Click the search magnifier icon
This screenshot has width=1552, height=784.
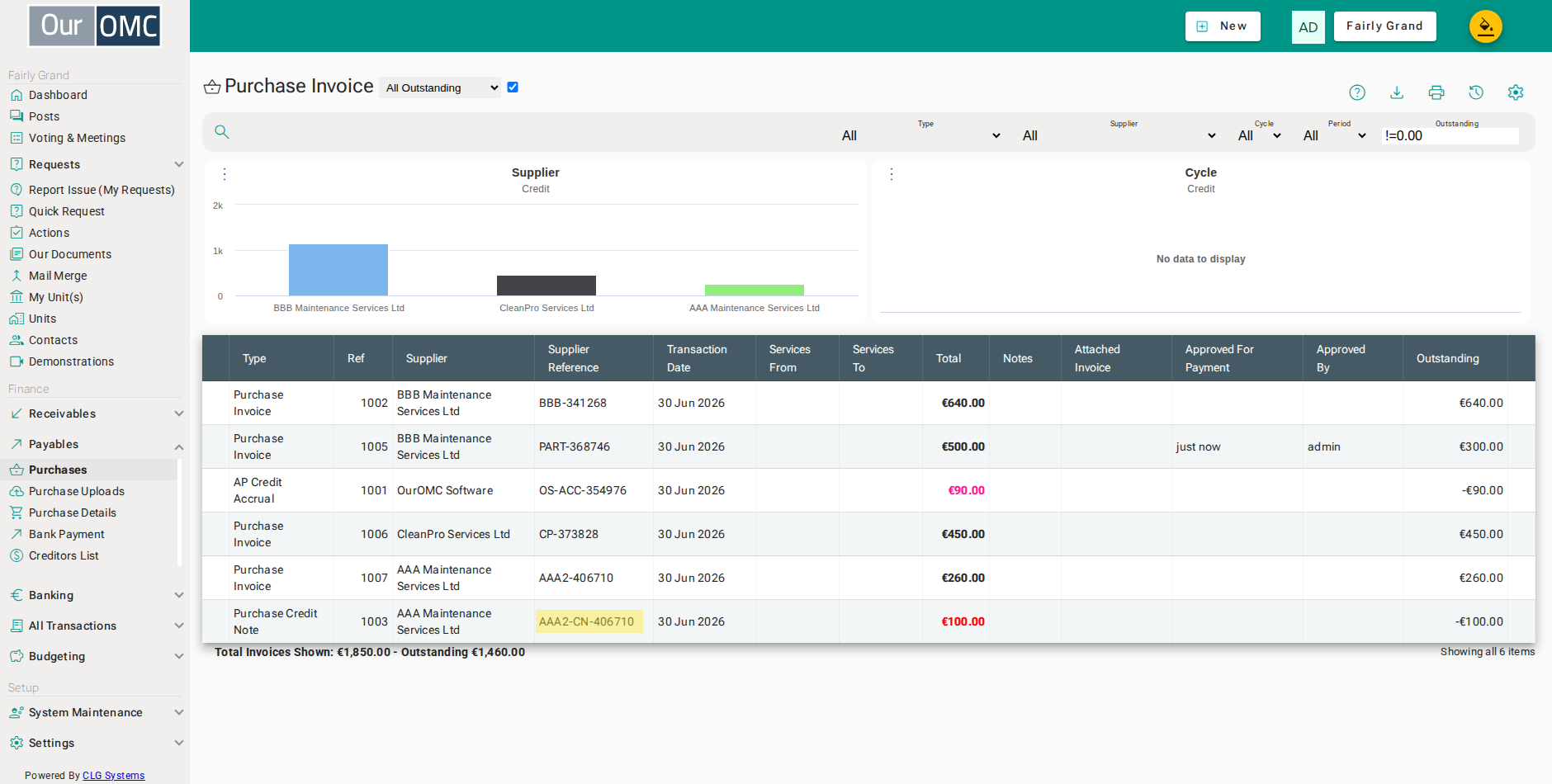(x=222, y=131)
